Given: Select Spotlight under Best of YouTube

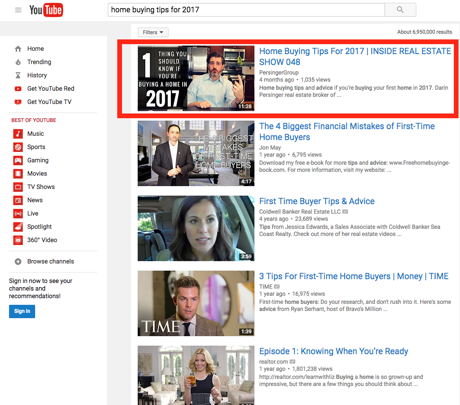Looking at the screenshot, I should (39, 227).
